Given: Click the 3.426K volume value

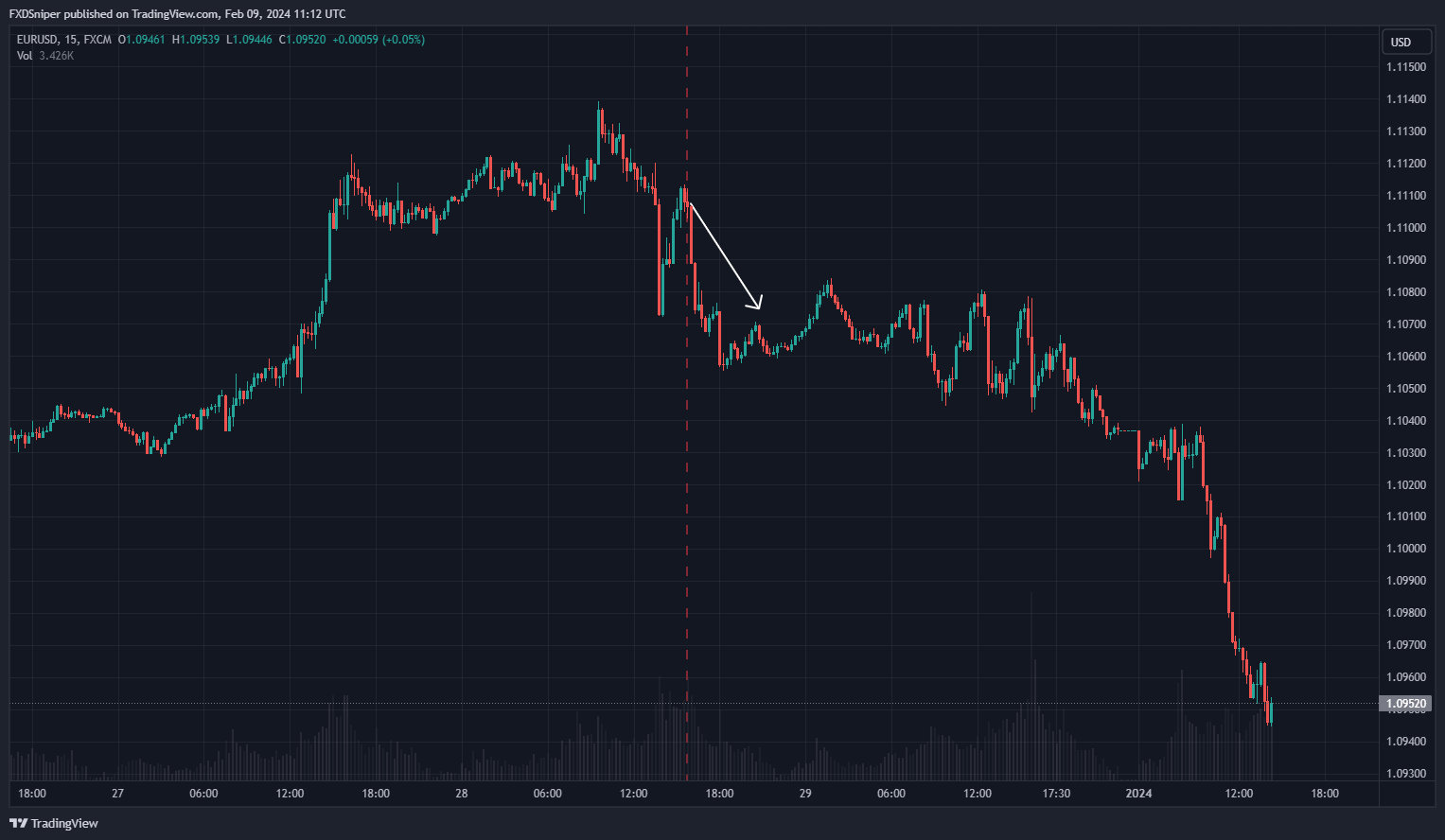Looking at the screenshot, I should [57, 56].
